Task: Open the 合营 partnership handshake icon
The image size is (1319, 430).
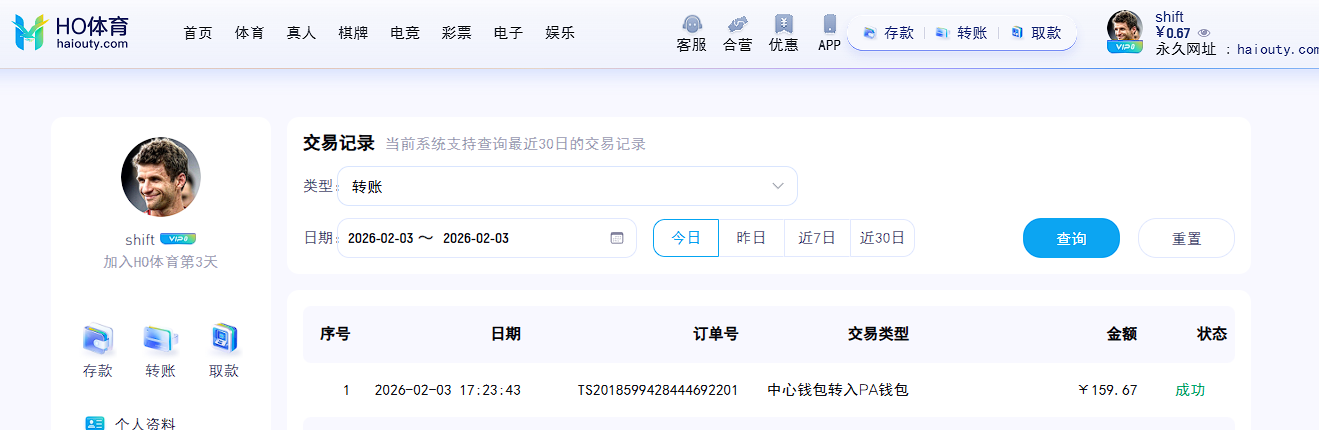Action: tap(738, 24)
